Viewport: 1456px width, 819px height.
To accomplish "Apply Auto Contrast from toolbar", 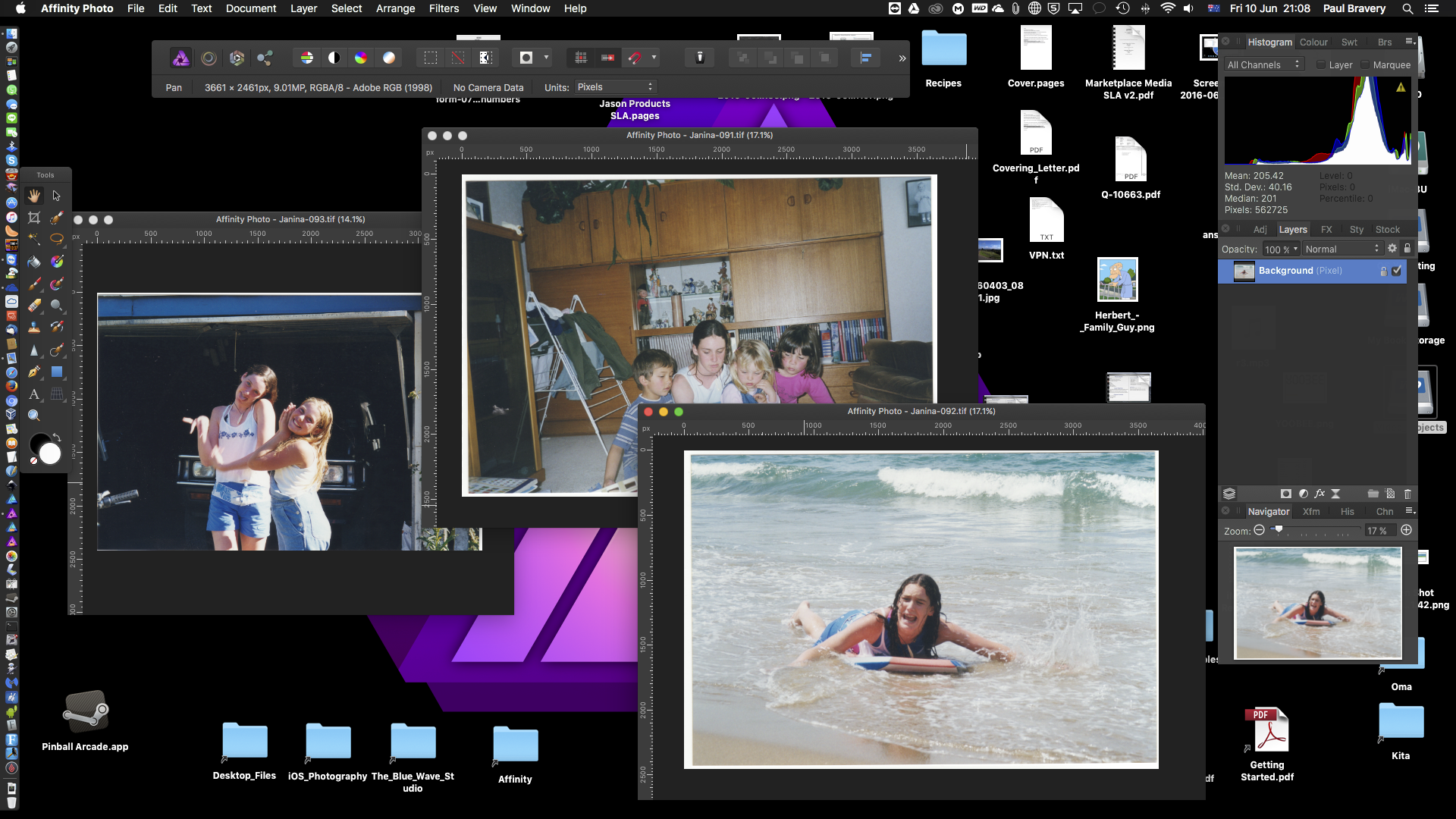I will coord(334,58).
